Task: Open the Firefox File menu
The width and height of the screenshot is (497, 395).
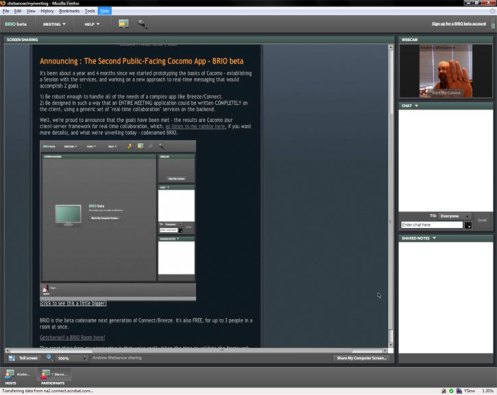Action: click(5, 11)
